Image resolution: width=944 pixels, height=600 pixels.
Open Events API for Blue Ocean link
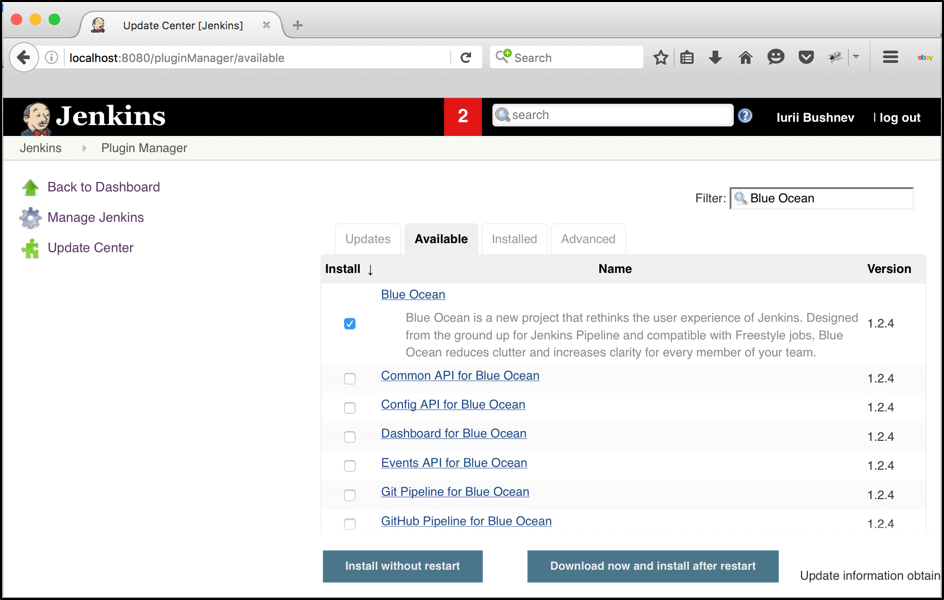click(454, 463)
